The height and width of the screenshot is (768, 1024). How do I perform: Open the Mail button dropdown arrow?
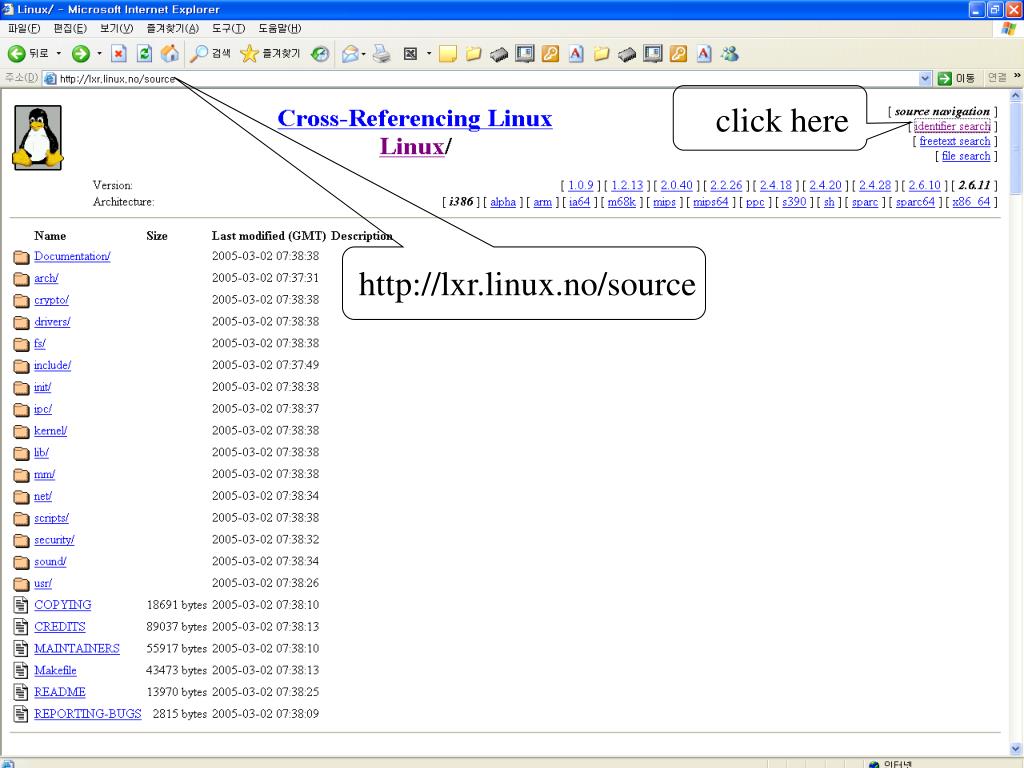[x=364, y=54]
